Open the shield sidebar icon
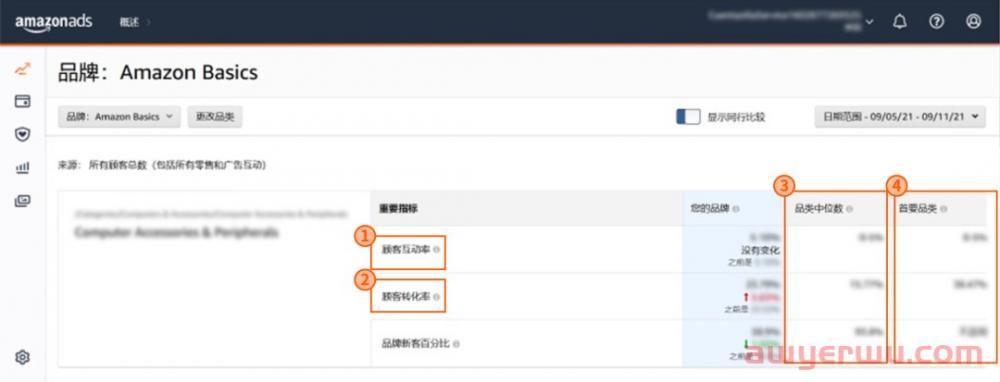Viewport: 1000px width, 382px height. pos(22,135)
